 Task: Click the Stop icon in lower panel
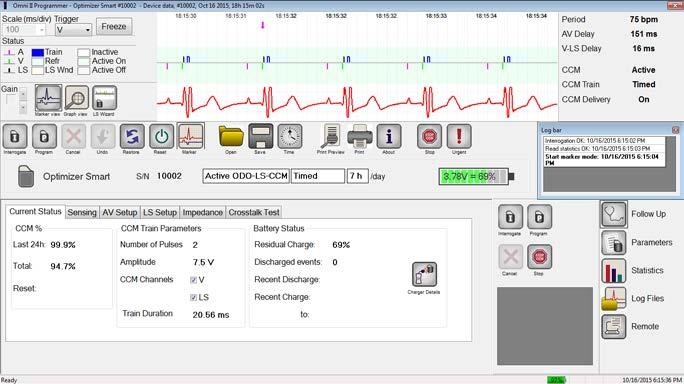[x=539, y=257]
